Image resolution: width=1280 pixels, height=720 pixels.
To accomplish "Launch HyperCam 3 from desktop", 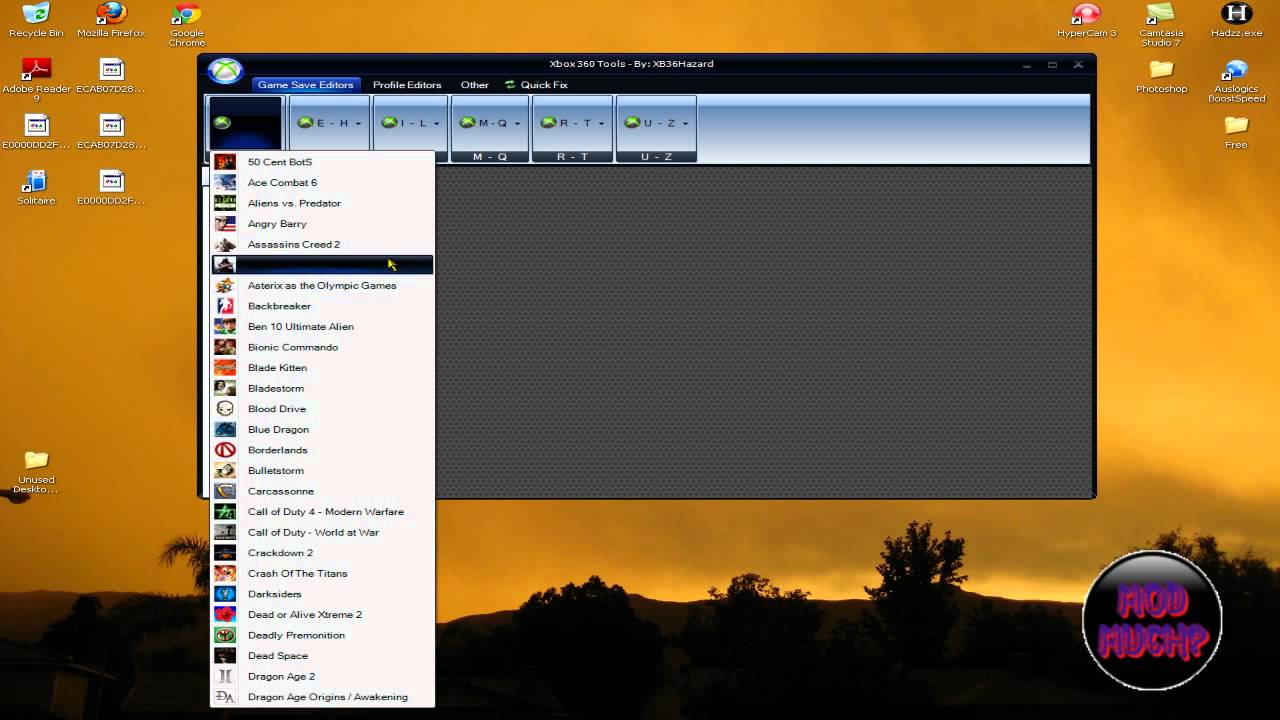I will pos(1086,20).
